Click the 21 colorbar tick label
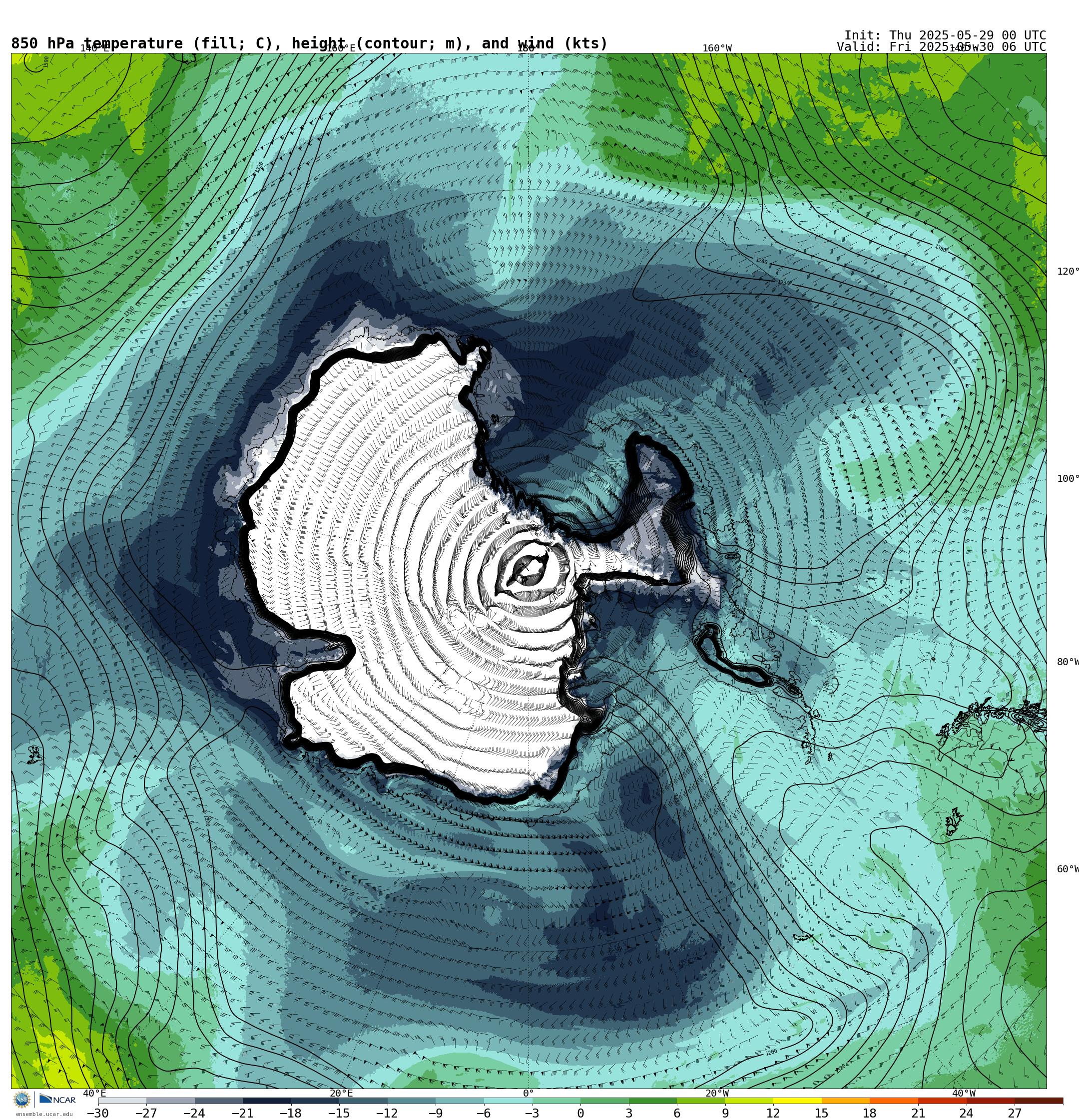Screen dimensions: 1079x1120 click(x=918, y=1113)
